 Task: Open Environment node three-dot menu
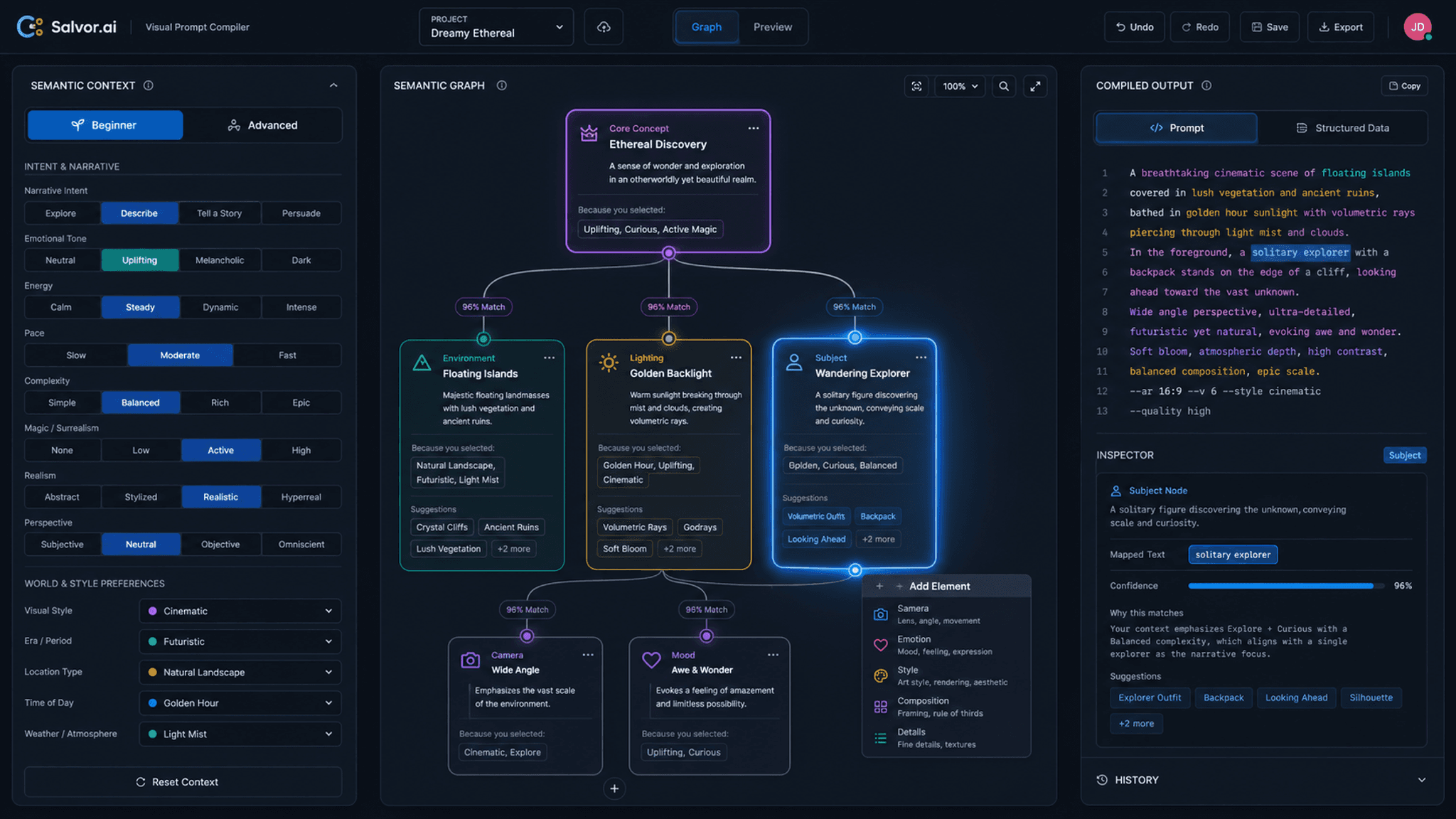tap(550, 358)
